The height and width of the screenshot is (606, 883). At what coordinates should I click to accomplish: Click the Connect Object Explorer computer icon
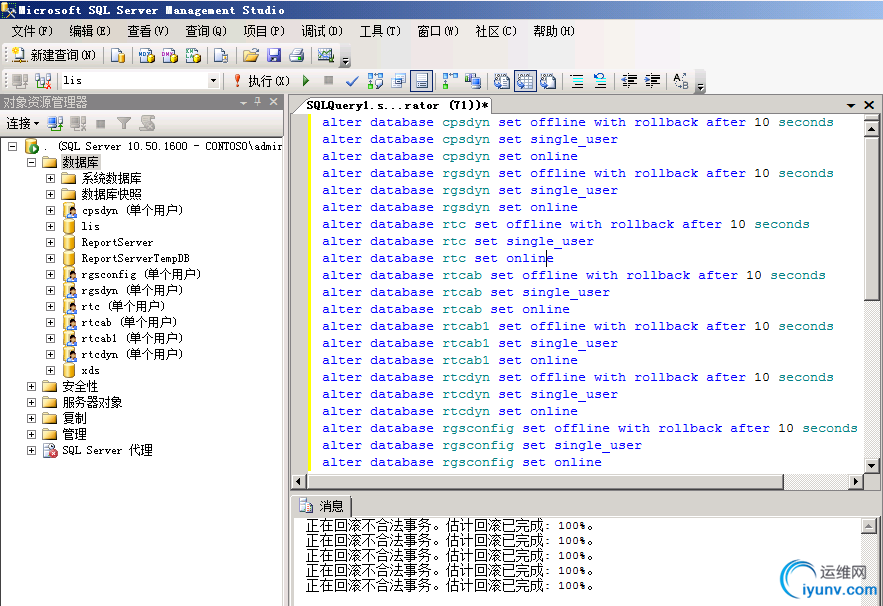pos(55,123)
